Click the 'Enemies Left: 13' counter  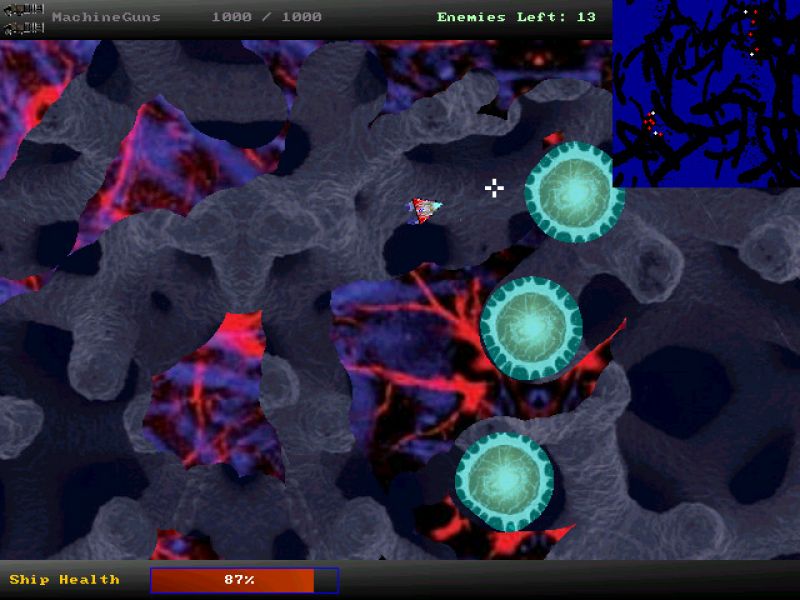pos(516,17)
